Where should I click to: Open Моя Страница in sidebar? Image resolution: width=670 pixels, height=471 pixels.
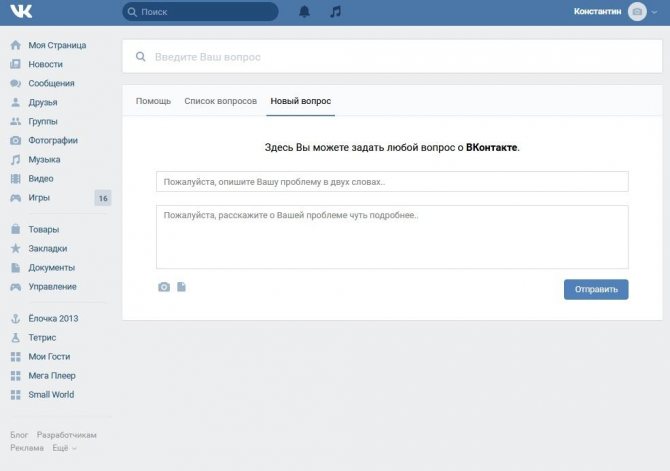57,45
